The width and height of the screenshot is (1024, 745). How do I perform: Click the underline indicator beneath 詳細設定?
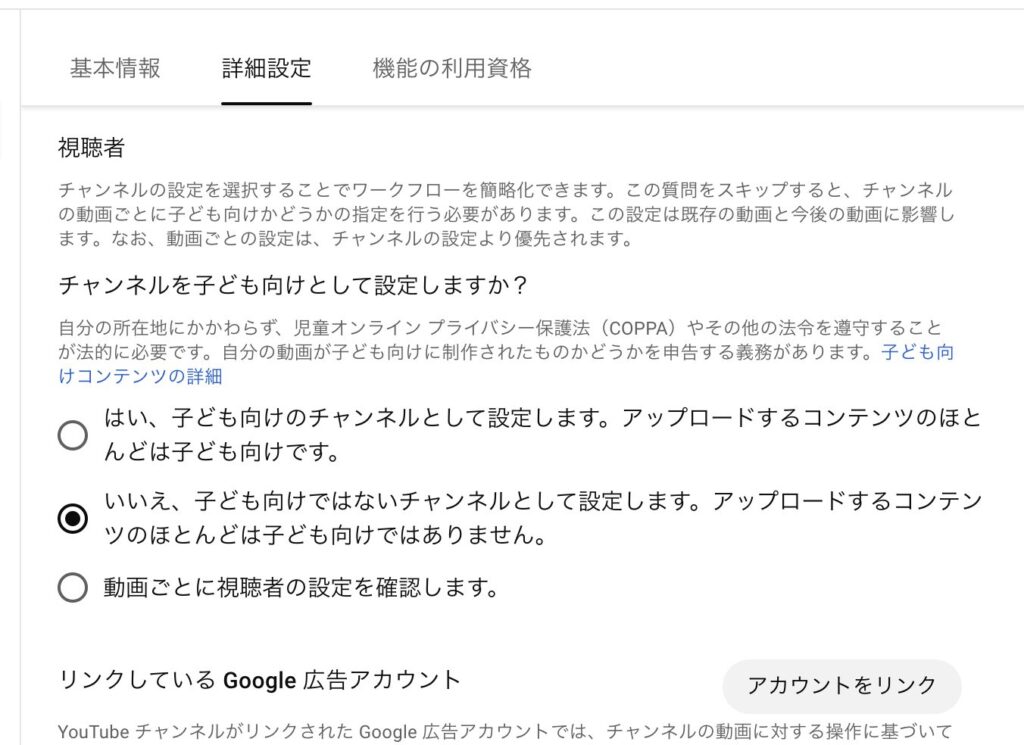coord(267,102)
